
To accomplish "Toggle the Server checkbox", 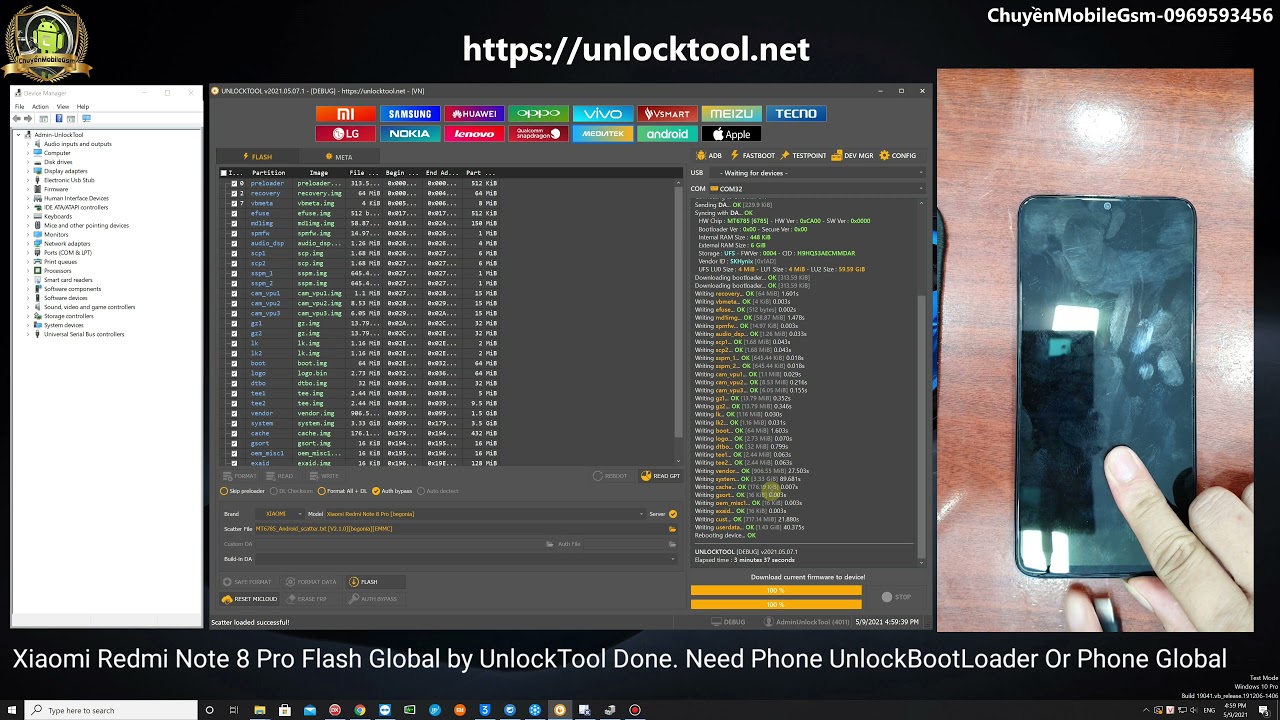I will (673, 514).
